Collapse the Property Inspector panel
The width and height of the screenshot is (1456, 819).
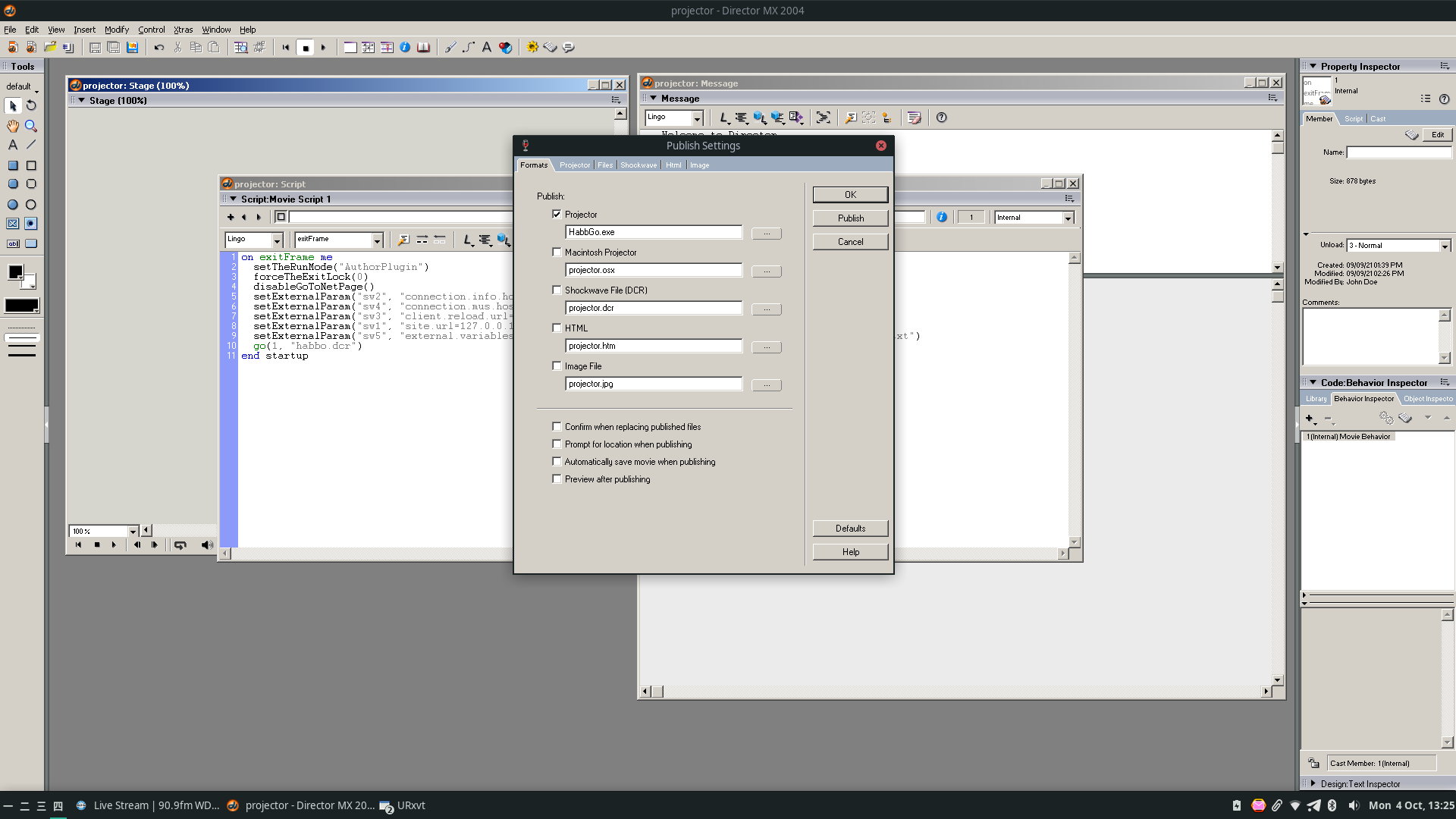pyautogui.click(x=1313, y=67)
